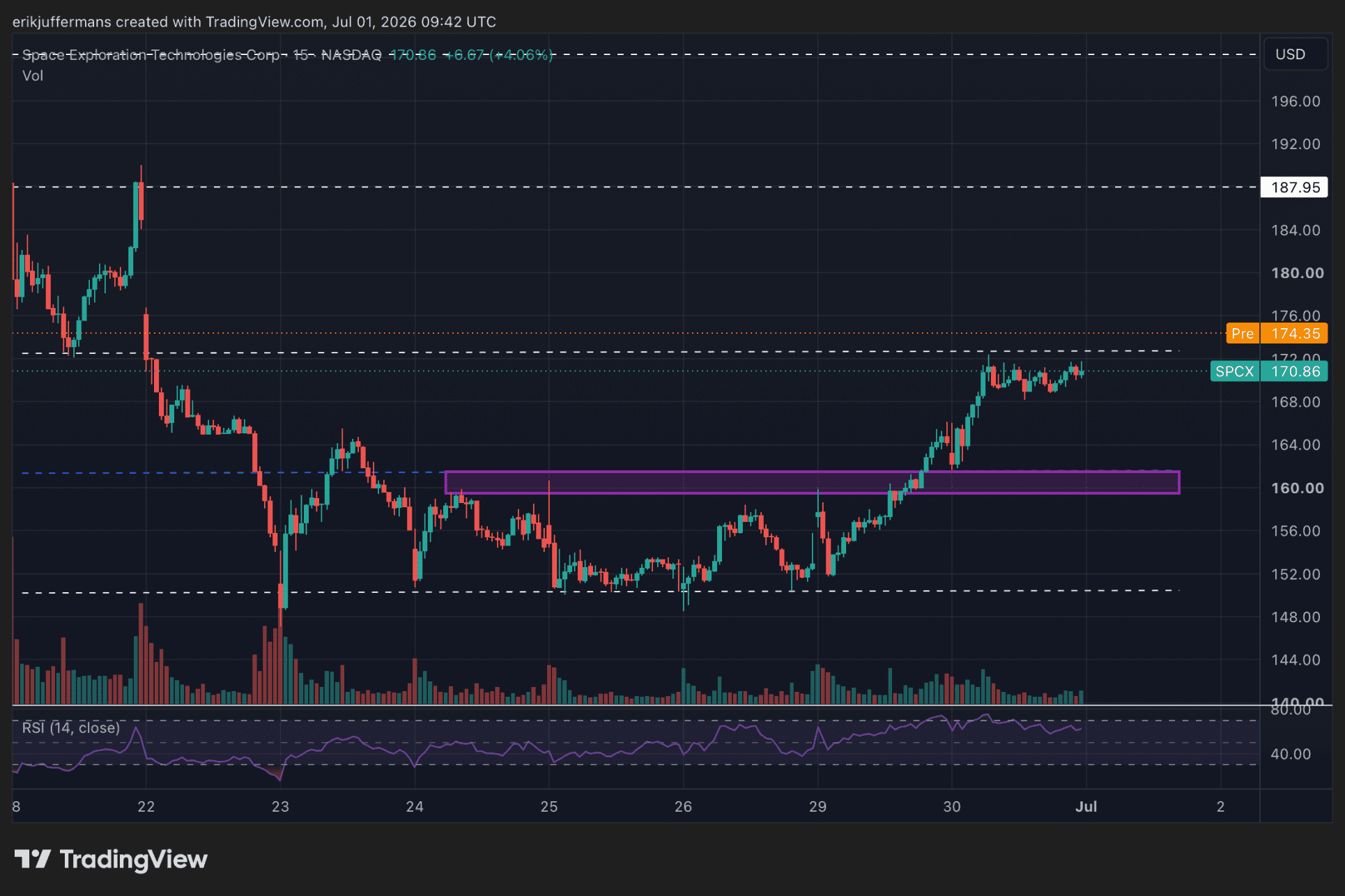This screenshot has width=1345, height=896.
Task: Click the 156.00 price axis label
Action: point(1295,531)
